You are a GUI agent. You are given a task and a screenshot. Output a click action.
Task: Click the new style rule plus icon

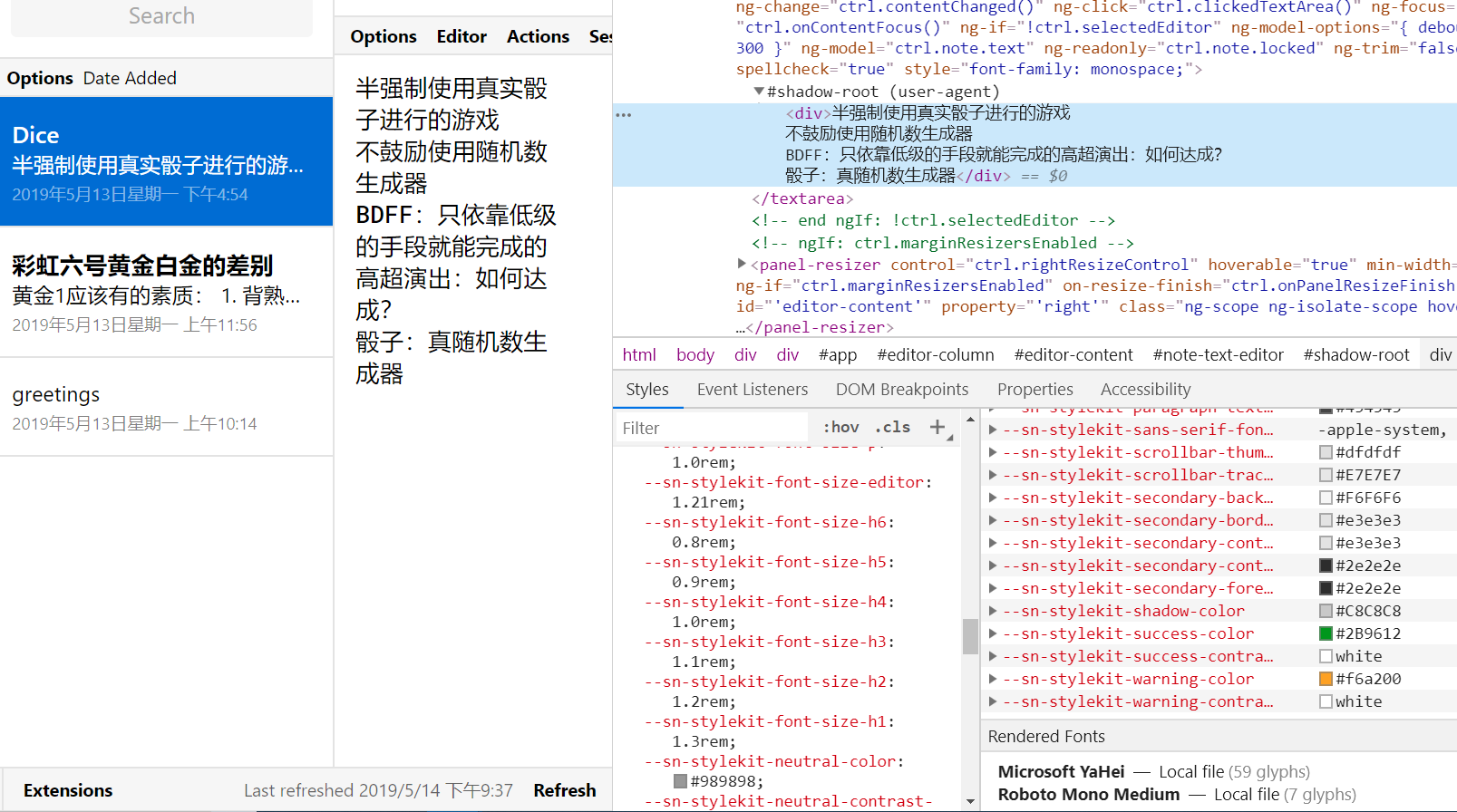[x=937, y=427]
